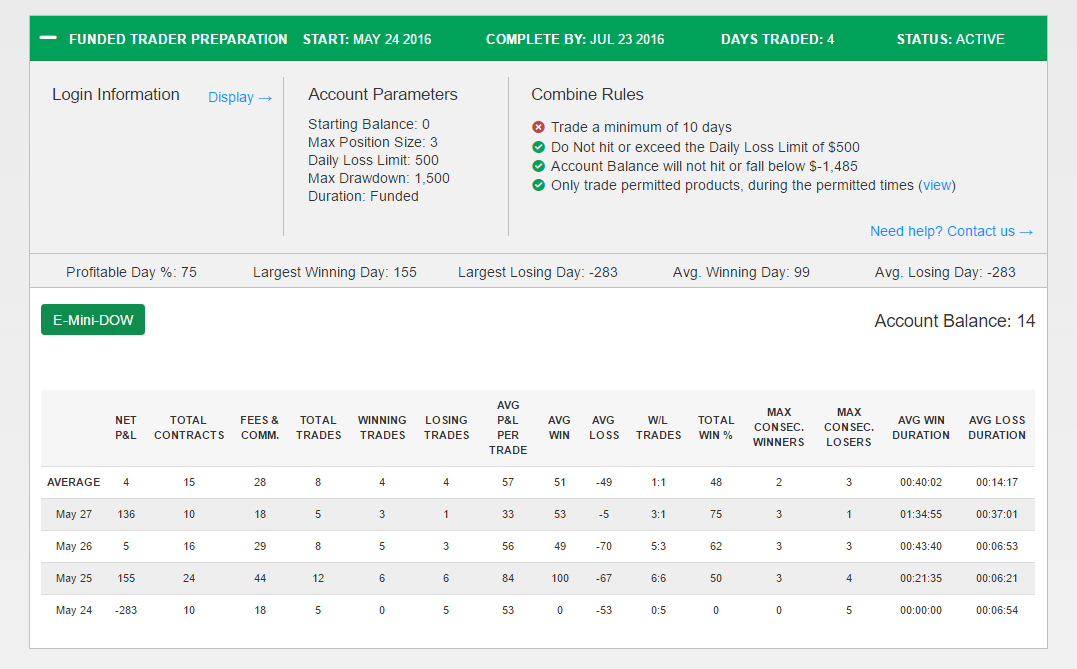Click the STATUS: ACTIVE header text
1077x669 pixels.
click(x=951, y=39)
